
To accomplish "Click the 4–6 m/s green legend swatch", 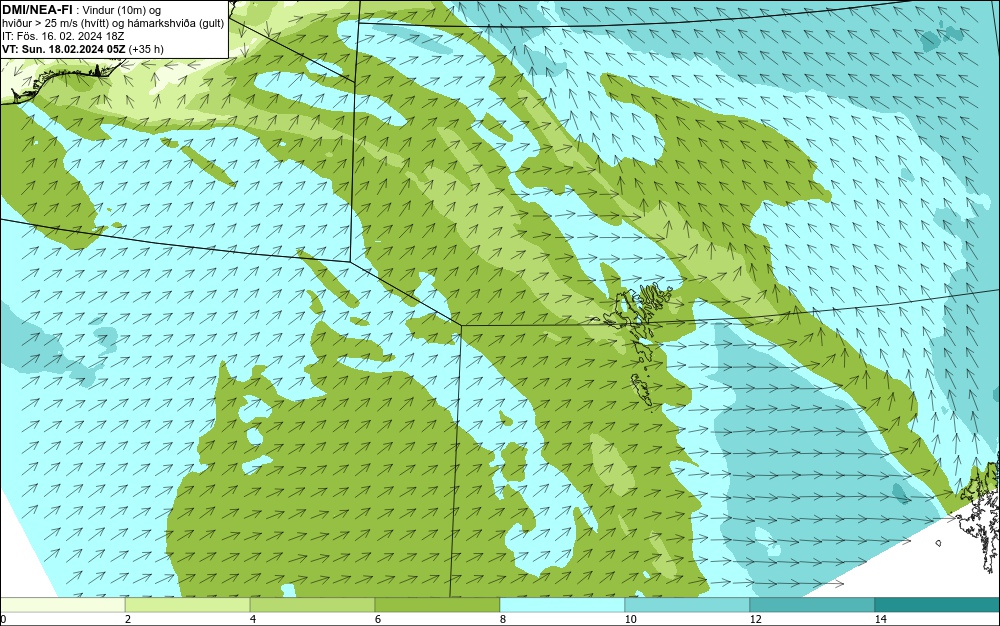I will pos(312,605).
